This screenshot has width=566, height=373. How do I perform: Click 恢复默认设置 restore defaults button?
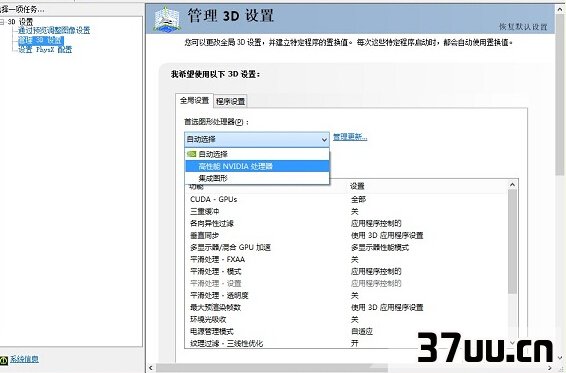pyautogui.click(x=523, y=27)
